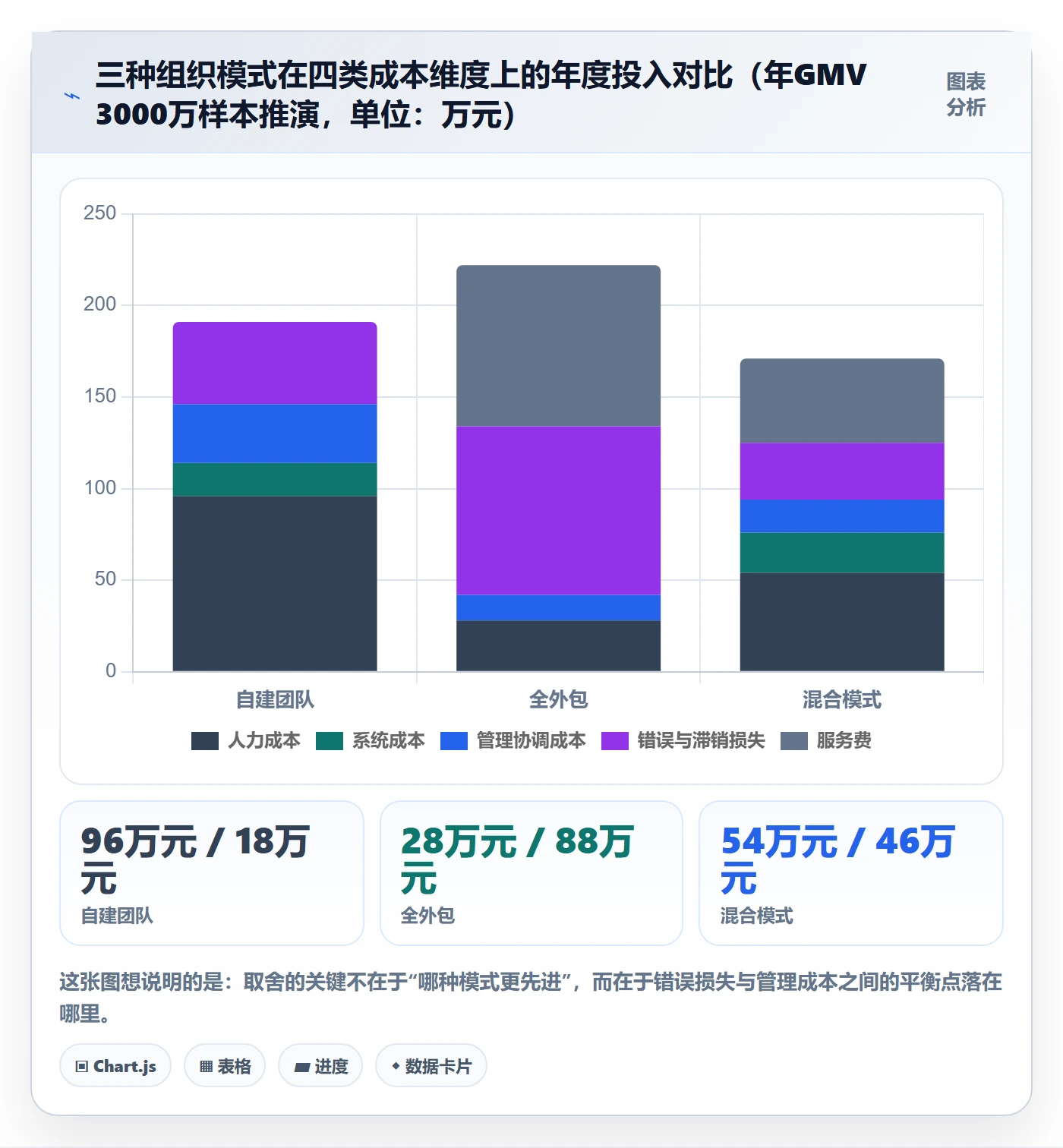This screenshot has height=1148, width=1063.
Task: Click the 自建团队 dark 人力成本 bar segment
Action: click(275, 584)
